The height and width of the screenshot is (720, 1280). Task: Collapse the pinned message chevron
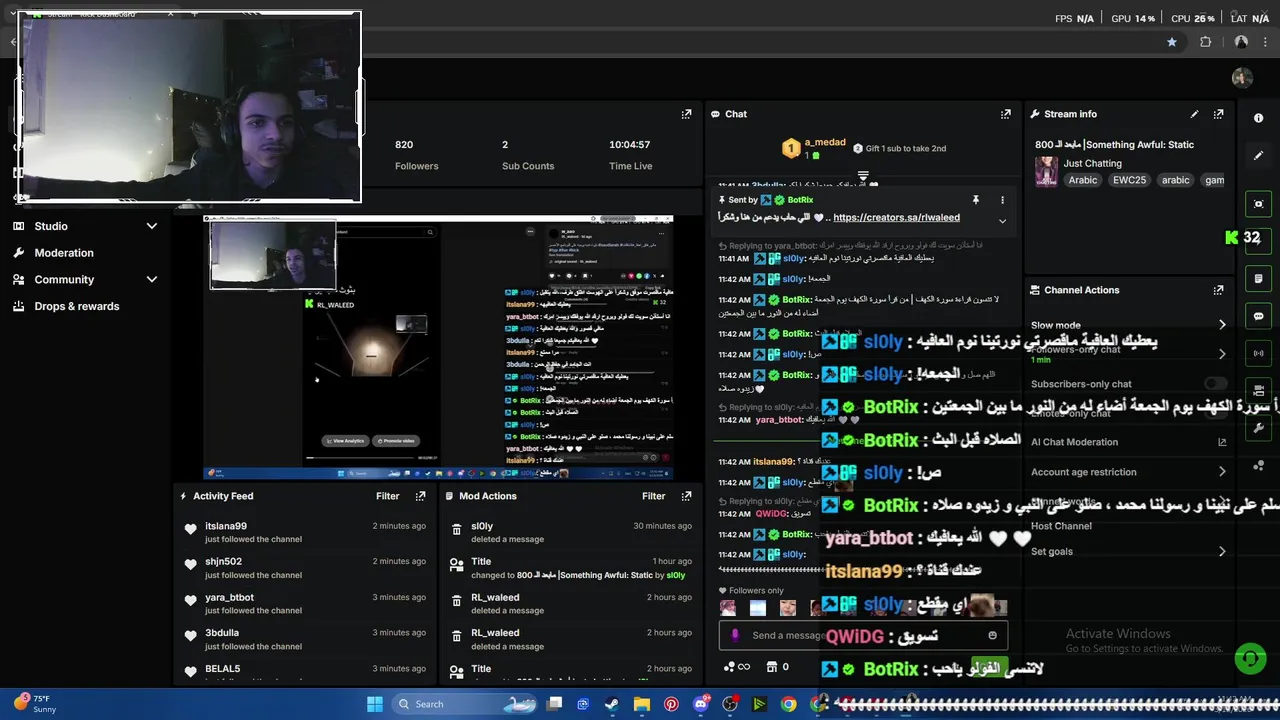tap(1002, 221)
